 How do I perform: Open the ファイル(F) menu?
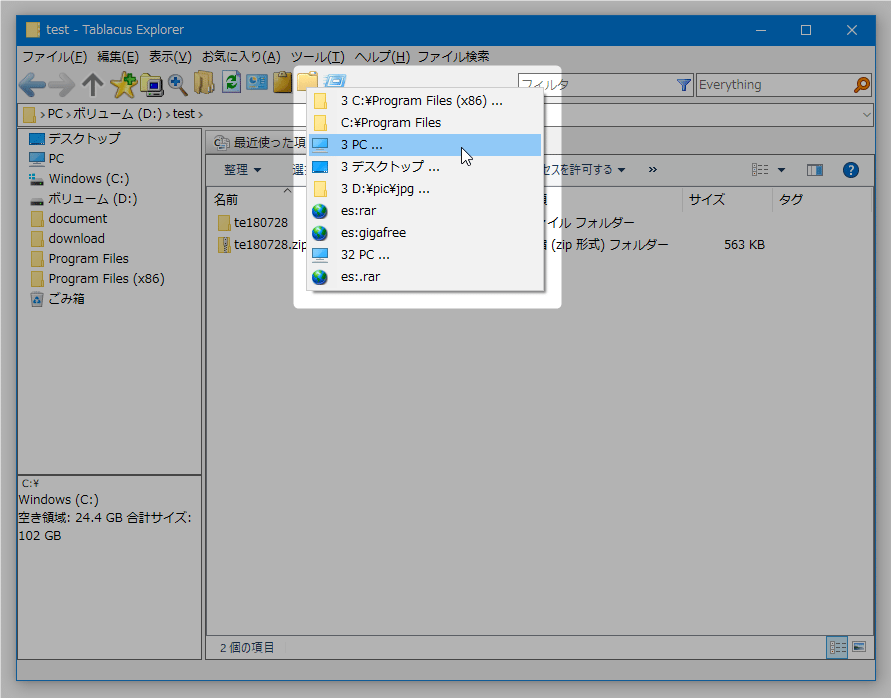[x=55, y=57]
